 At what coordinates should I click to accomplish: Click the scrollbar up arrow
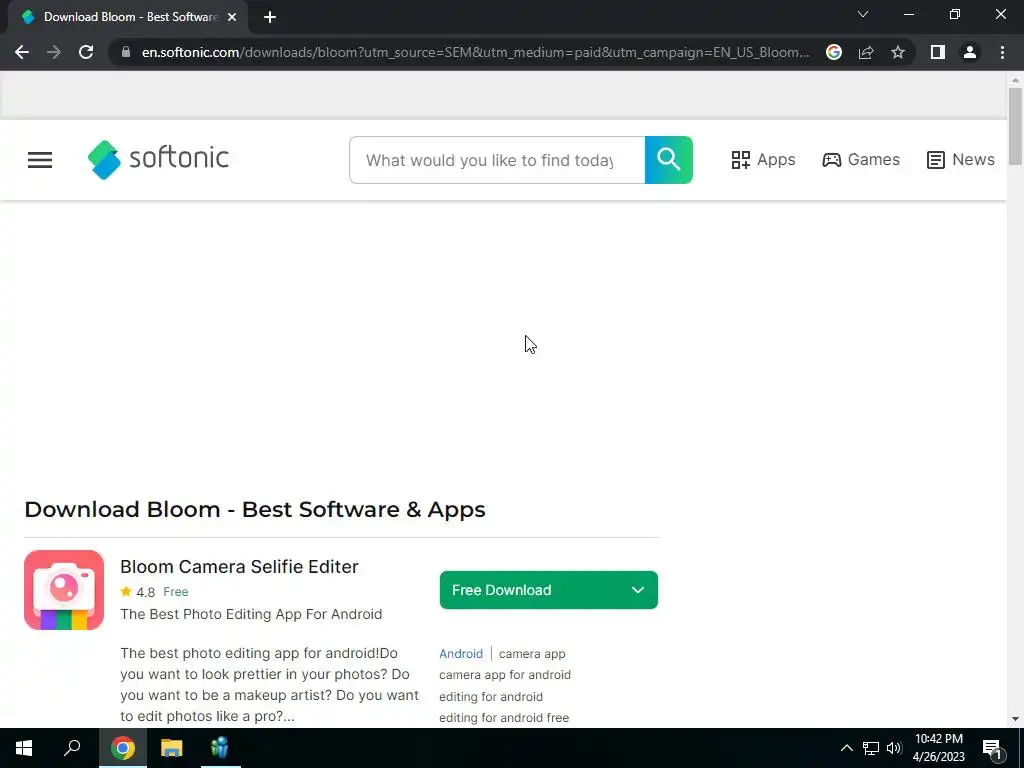coord(1015,80)
